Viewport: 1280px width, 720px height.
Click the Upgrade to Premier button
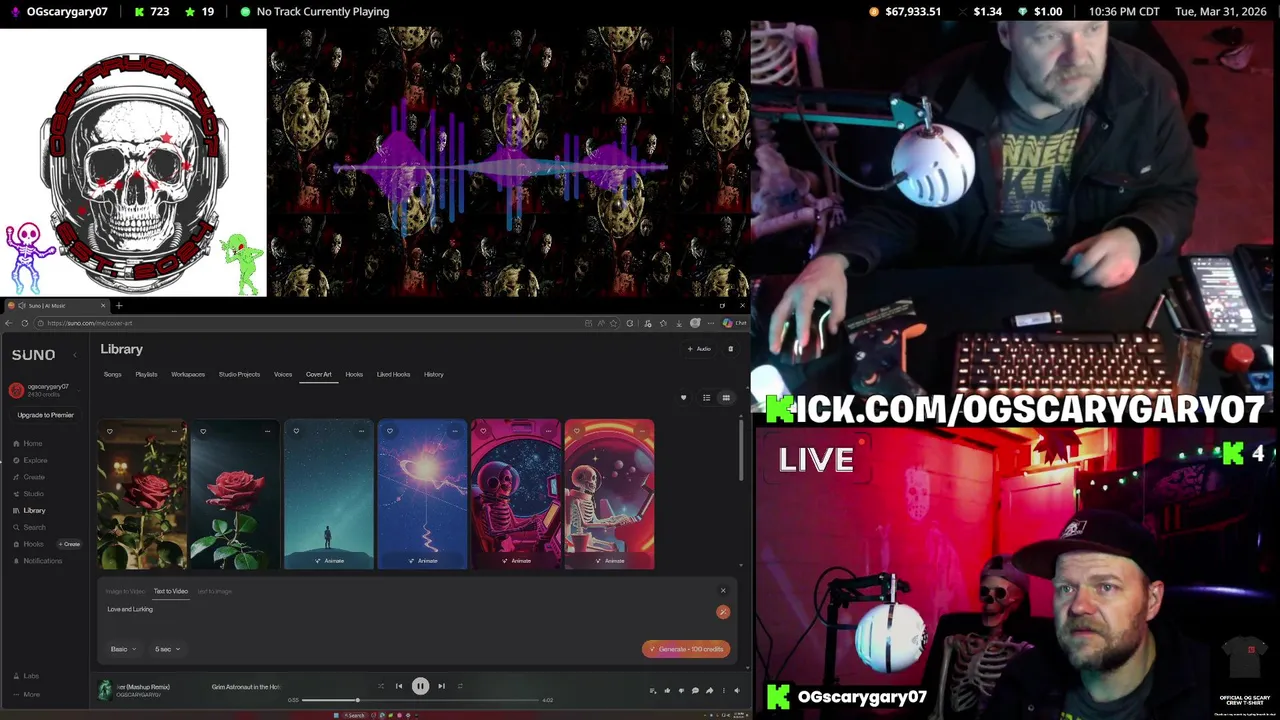pyautogui.click(x=45, y=415)
